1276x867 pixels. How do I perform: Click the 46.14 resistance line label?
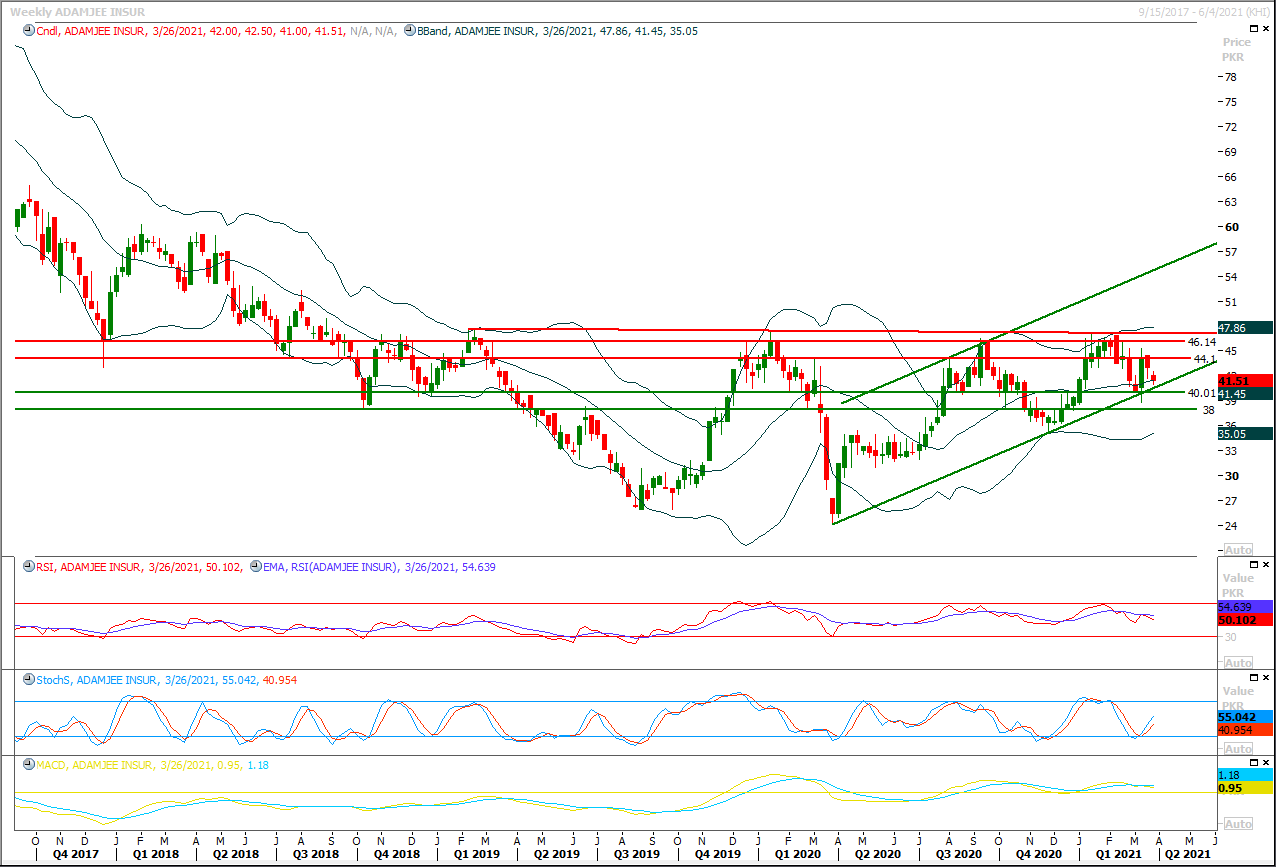[1200, 342]
